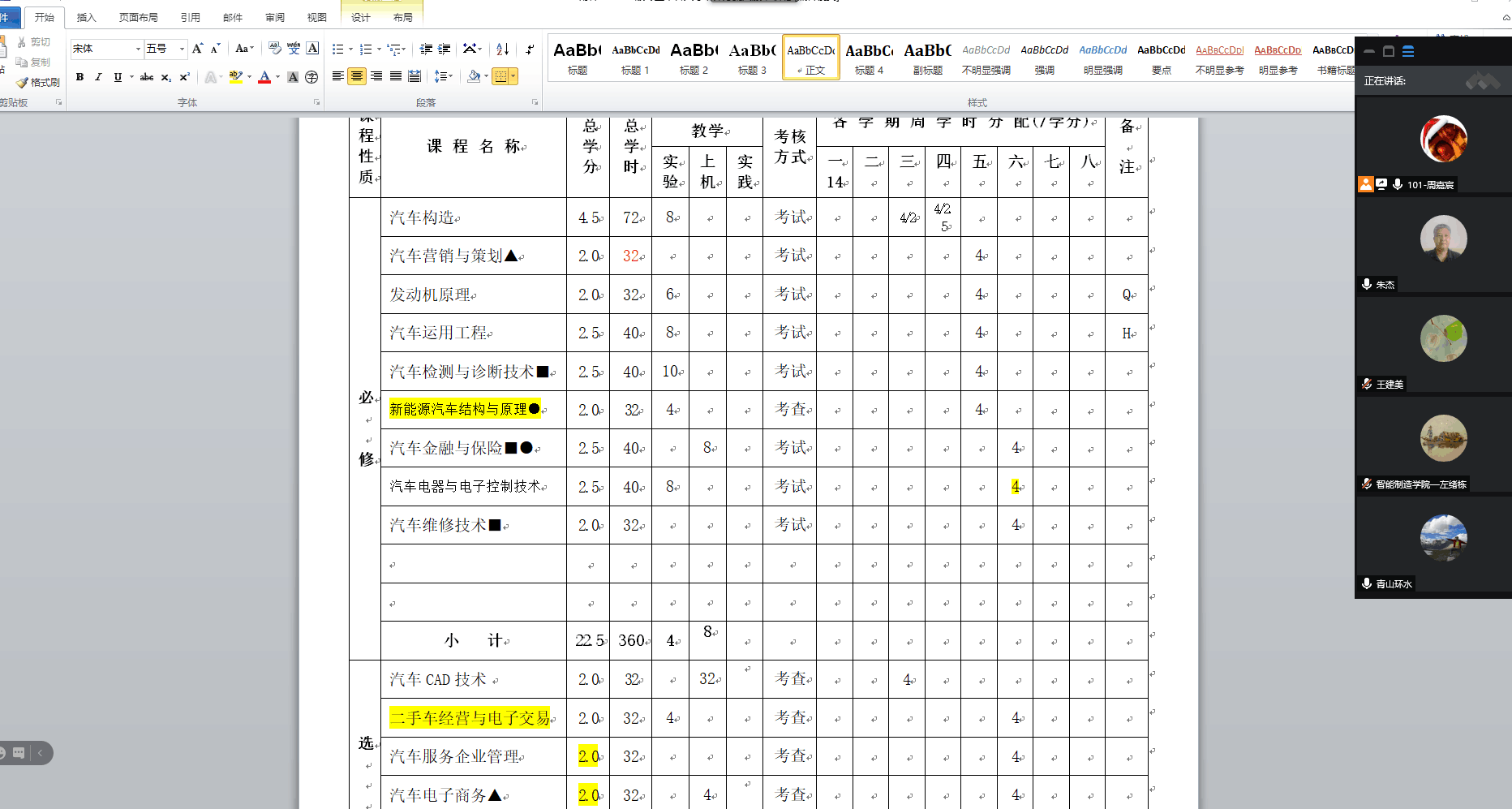Apply the 标题 1 style

pos(635,58)
